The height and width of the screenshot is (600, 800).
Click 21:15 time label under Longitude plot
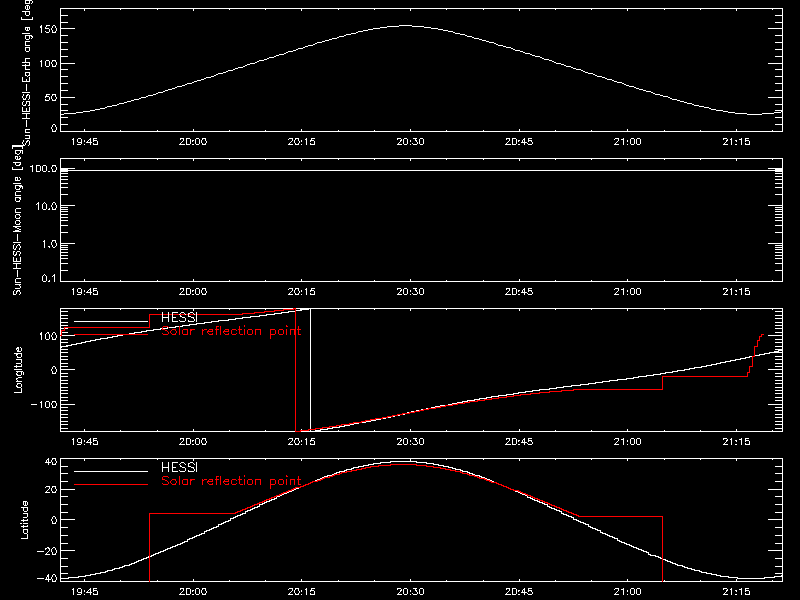(x=736, y=442)
